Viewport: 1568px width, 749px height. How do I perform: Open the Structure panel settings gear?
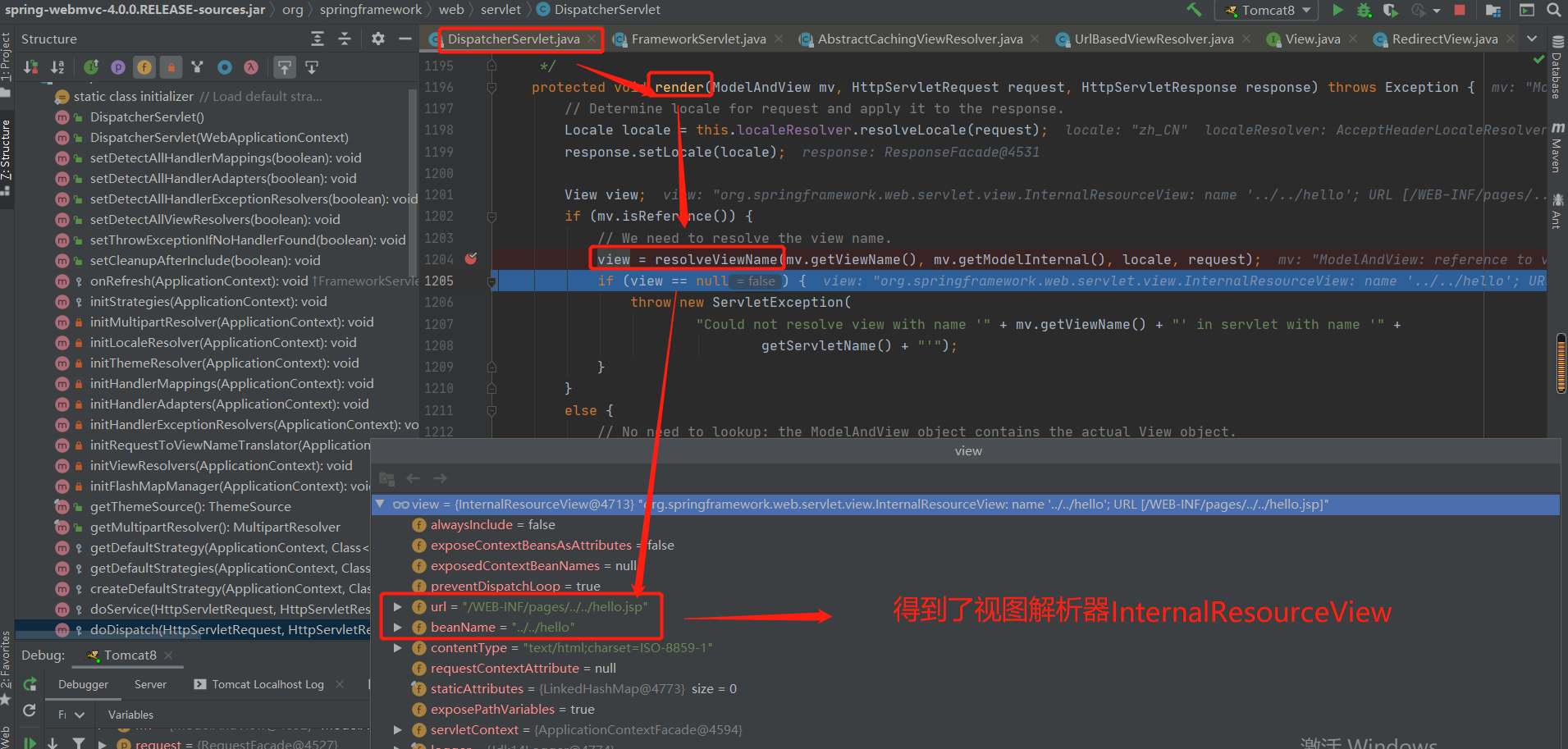click(378, 39)
